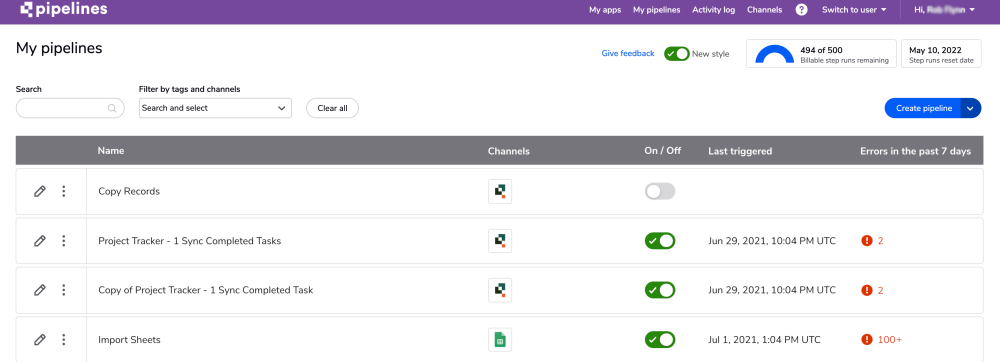Viewport: 1000px width, 362px height.
Task: Click the help question mark icon
Action: pos(802,10)
